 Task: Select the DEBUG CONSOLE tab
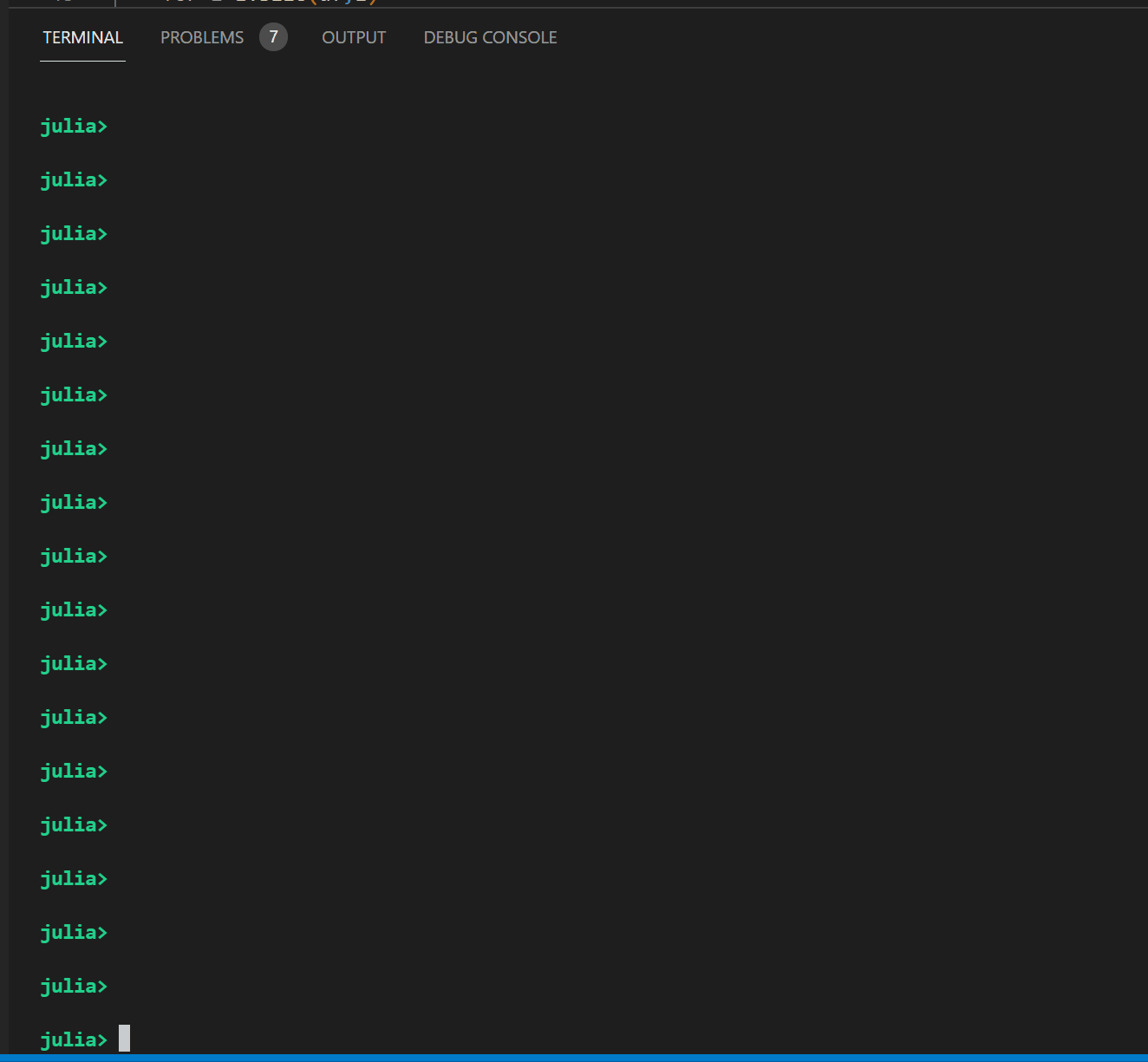[490, 37]
